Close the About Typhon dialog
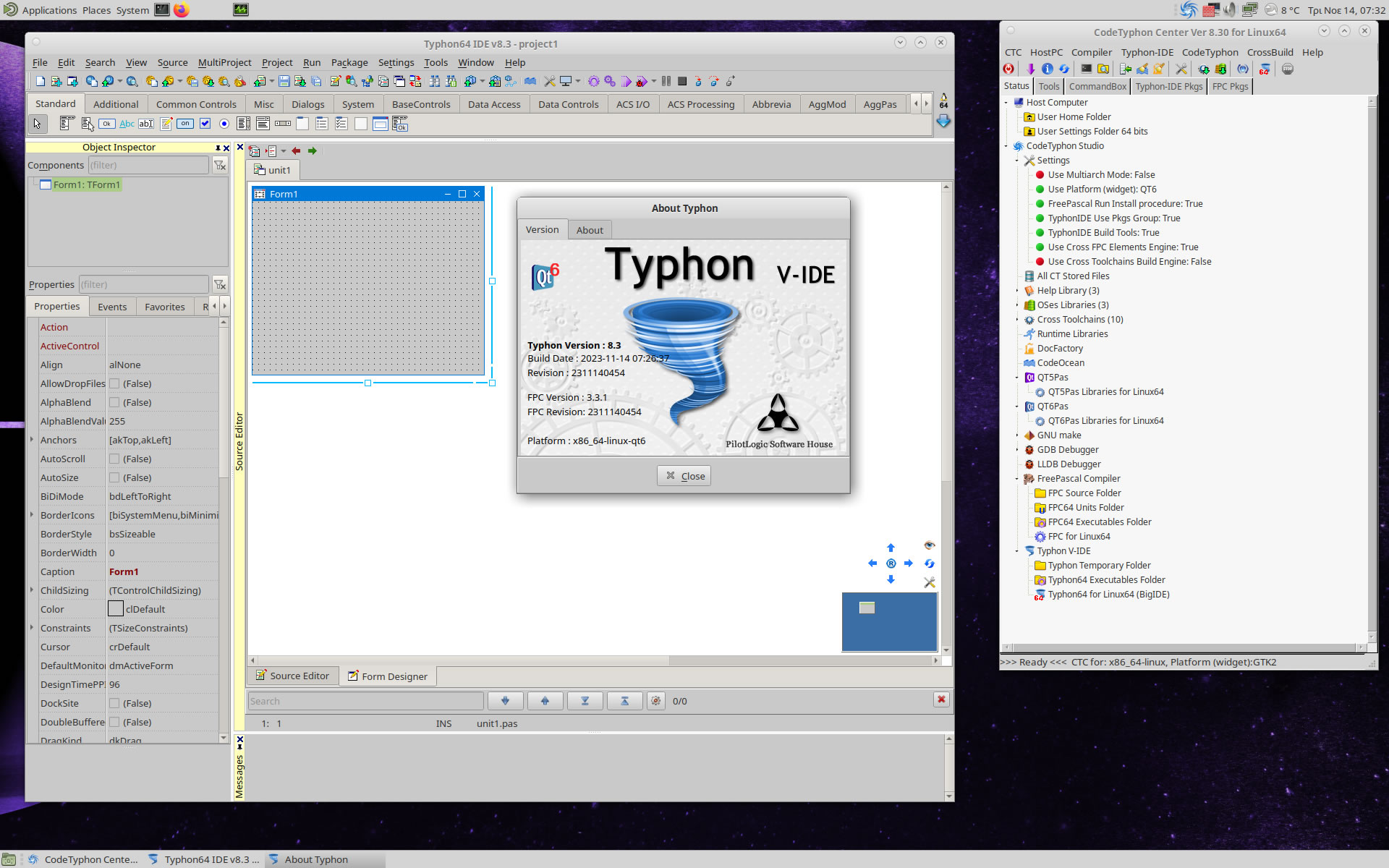1389x868 pixels. pyautogui.click(x=684, y=476)
